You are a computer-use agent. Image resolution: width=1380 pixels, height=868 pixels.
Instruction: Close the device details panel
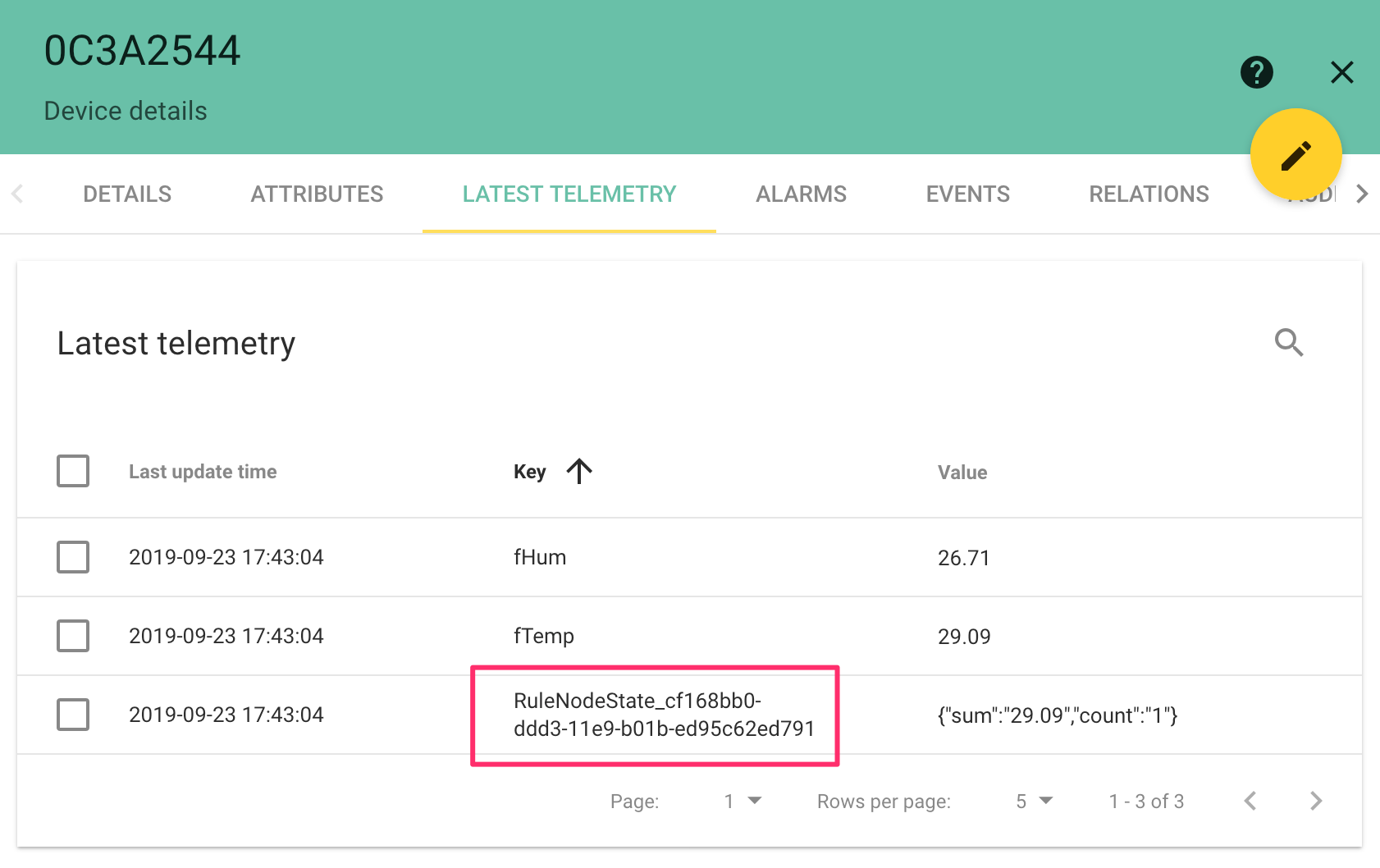coord(1341,72)
